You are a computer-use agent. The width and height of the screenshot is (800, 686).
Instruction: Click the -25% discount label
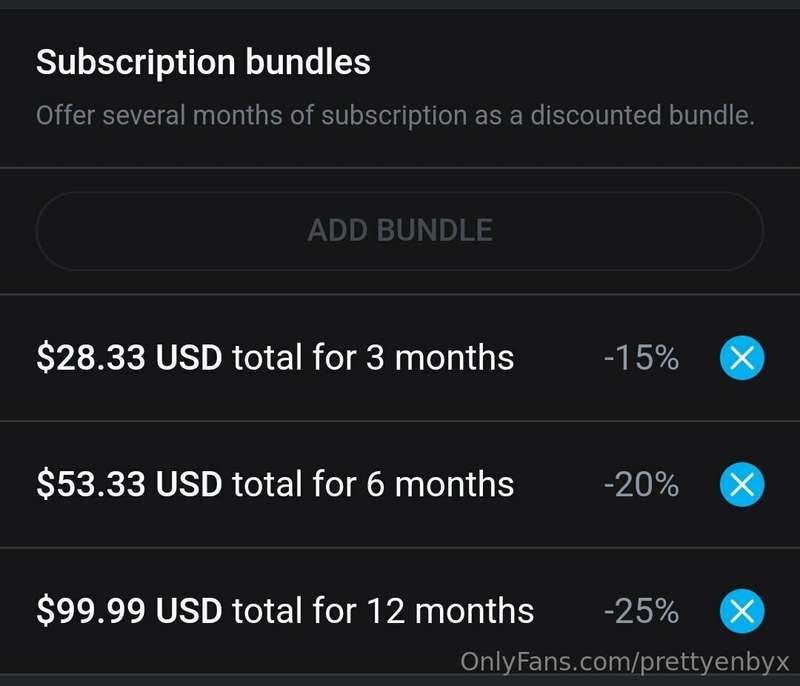tap(641, 610)
